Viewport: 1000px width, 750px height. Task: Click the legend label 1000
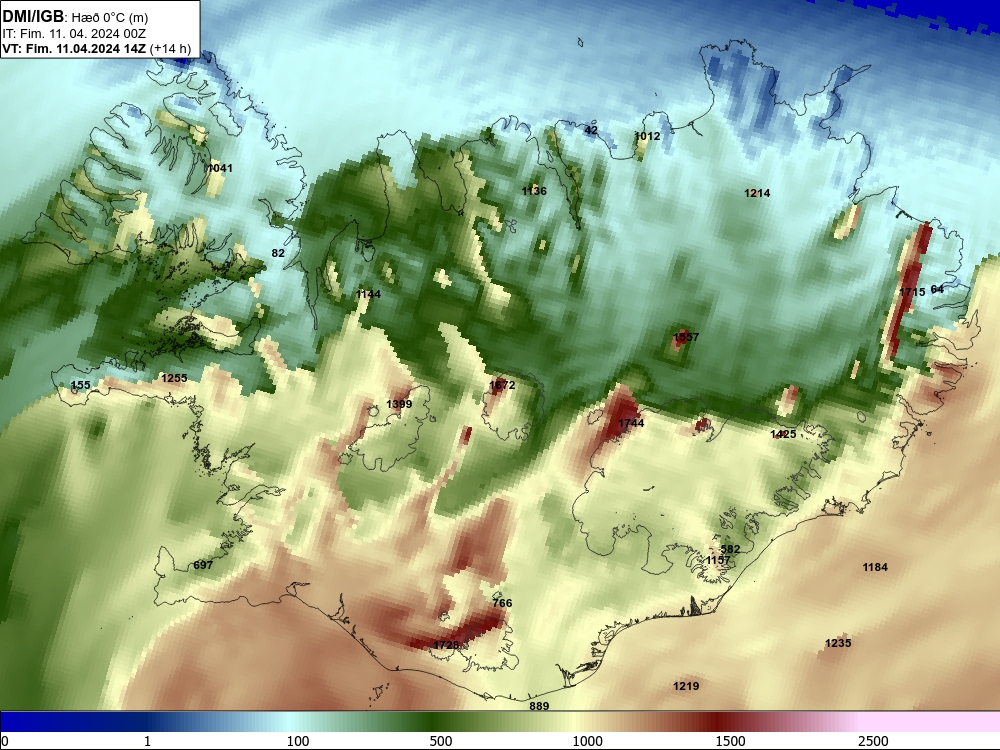(x=587, y=741)
